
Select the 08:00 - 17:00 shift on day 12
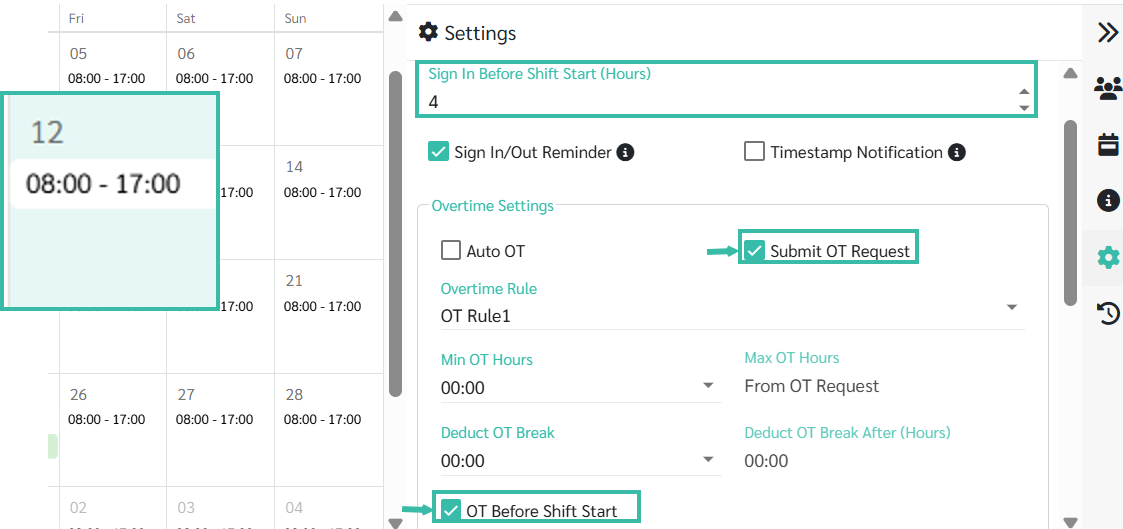pyautogui.click(x=104, y=185)
